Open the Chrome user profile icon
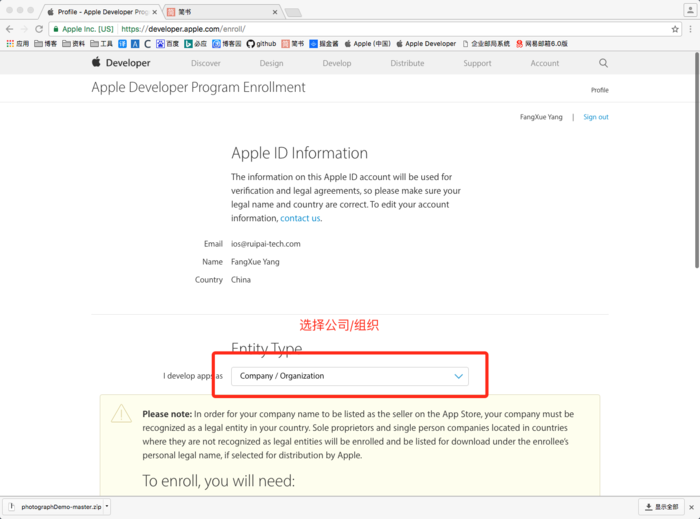The image size is (700, 519). pyautogui.click(x=690, y=10)
